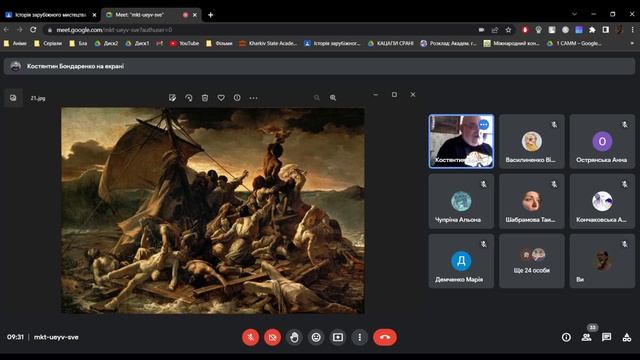This screenshot has height=360, width=640.
Task: Click the Present now screen share button
Action: point(338,337)
